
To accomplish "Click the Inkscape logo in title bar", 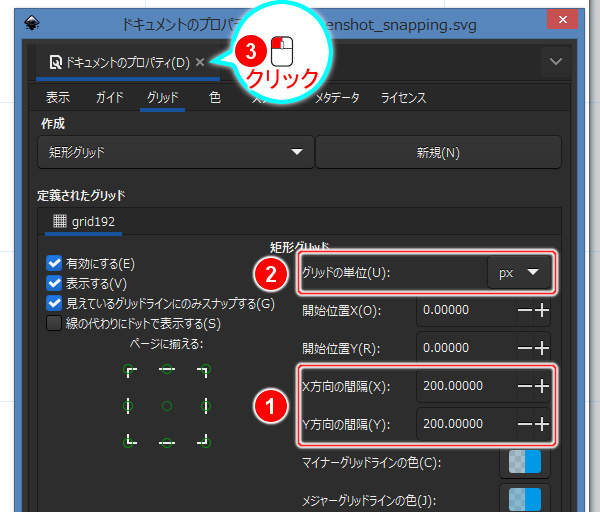I will coord(32,23).
